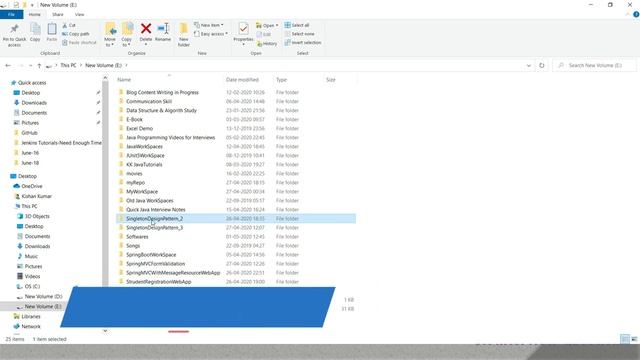Screen dimensions: 640x360
Task: Switch to Large icons view in status bar
Action: (x=634, y=339)
